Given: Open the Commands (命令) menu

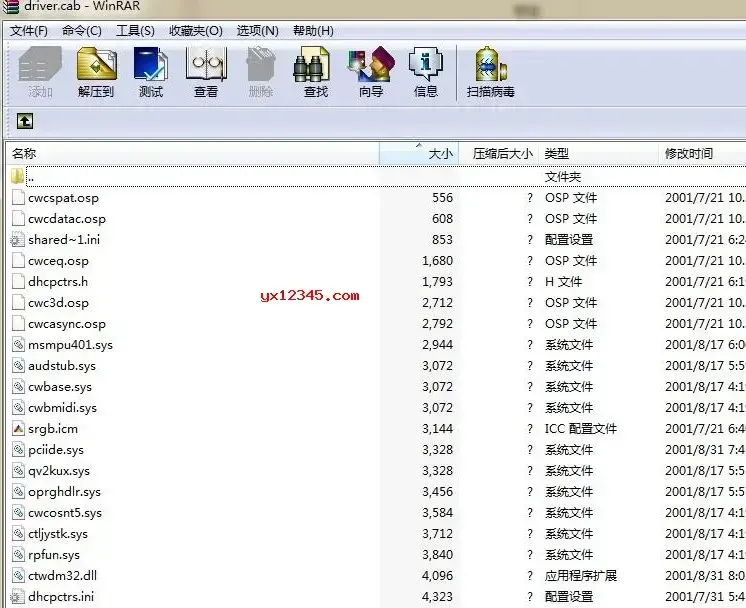Looking at the screenshot, I should point(81,31).
